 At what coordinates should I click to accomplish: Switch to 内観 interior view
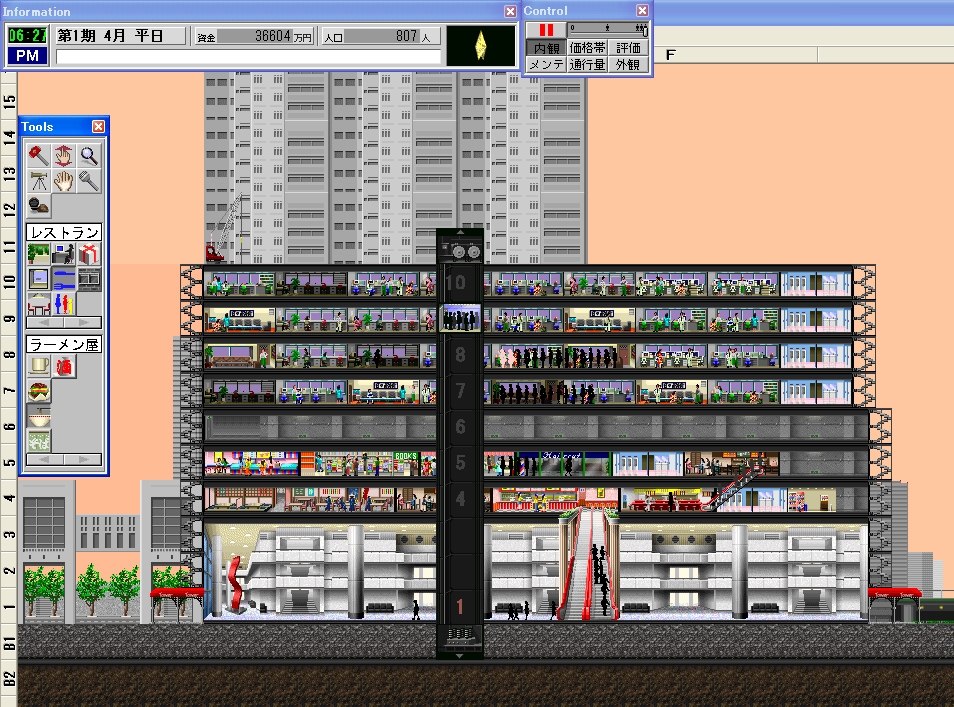pos(546,47)
